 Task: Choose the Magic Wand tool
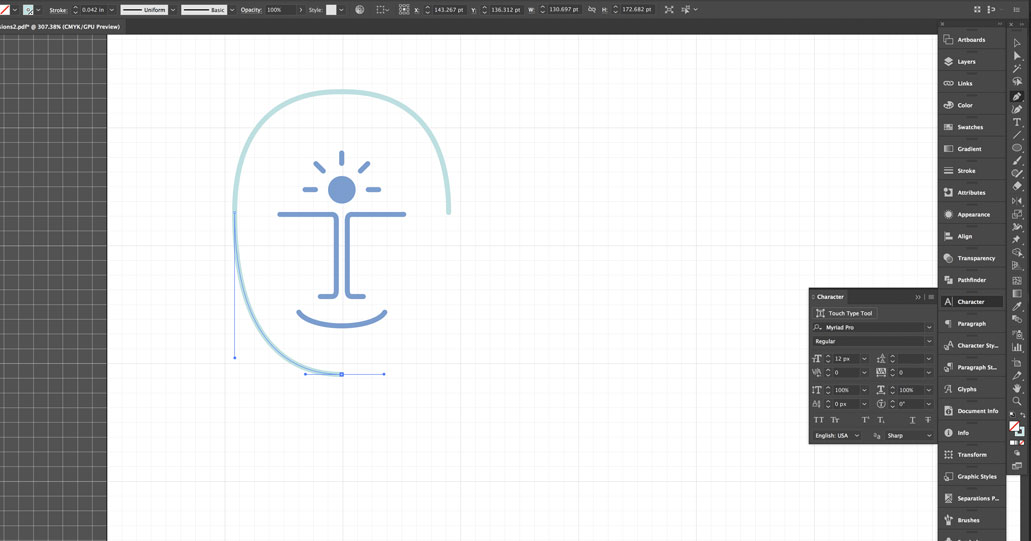pyautogui.click(x=1017, y=69)
